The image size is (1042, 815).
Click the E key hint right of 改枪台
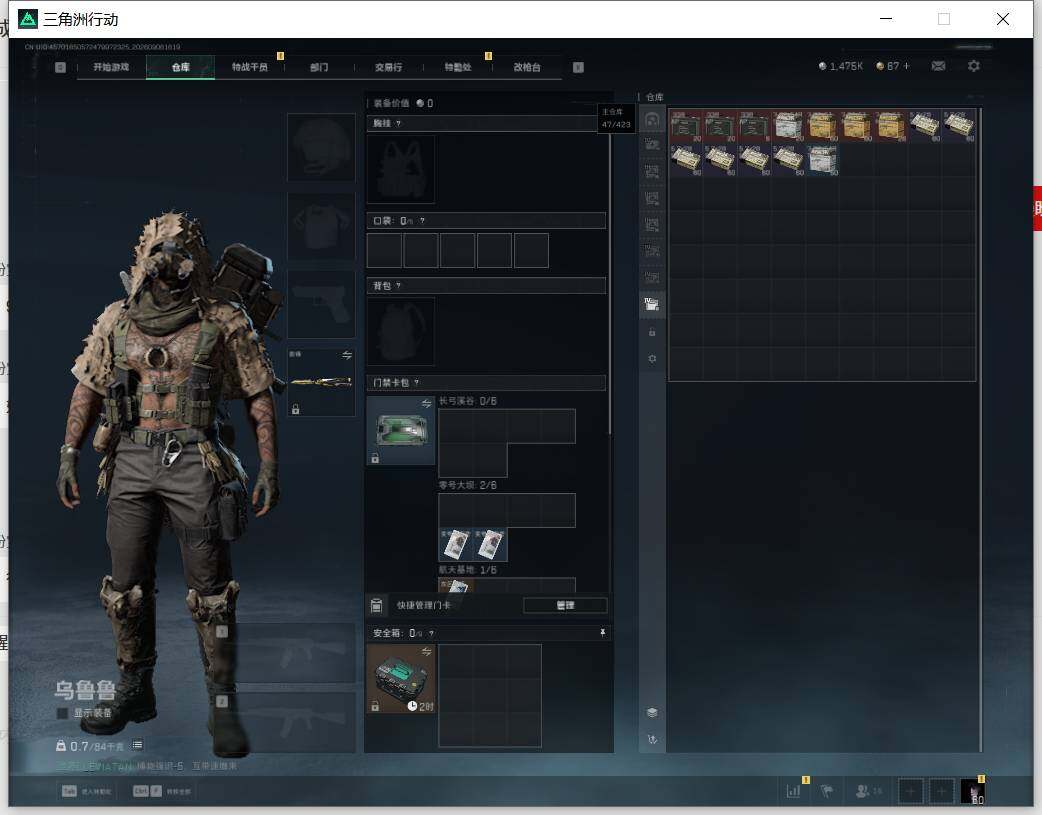tap(578, 67)
